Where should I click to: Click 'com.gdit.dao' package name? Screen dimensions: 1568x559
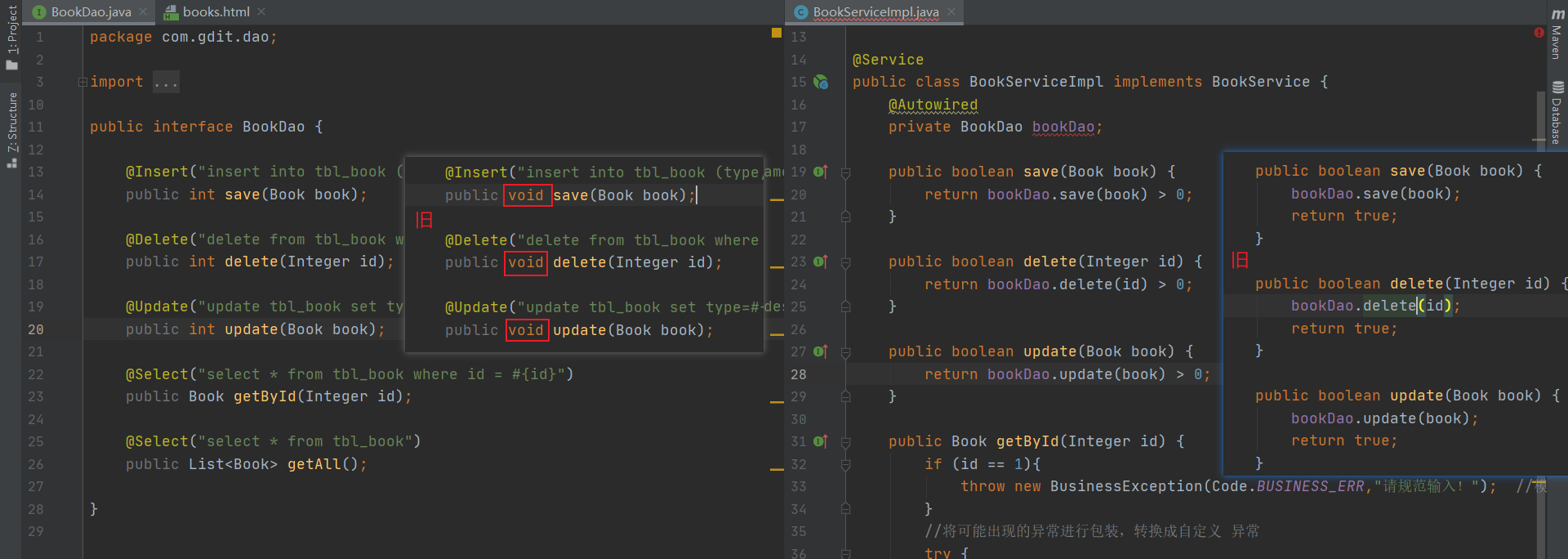coord(216,37)
